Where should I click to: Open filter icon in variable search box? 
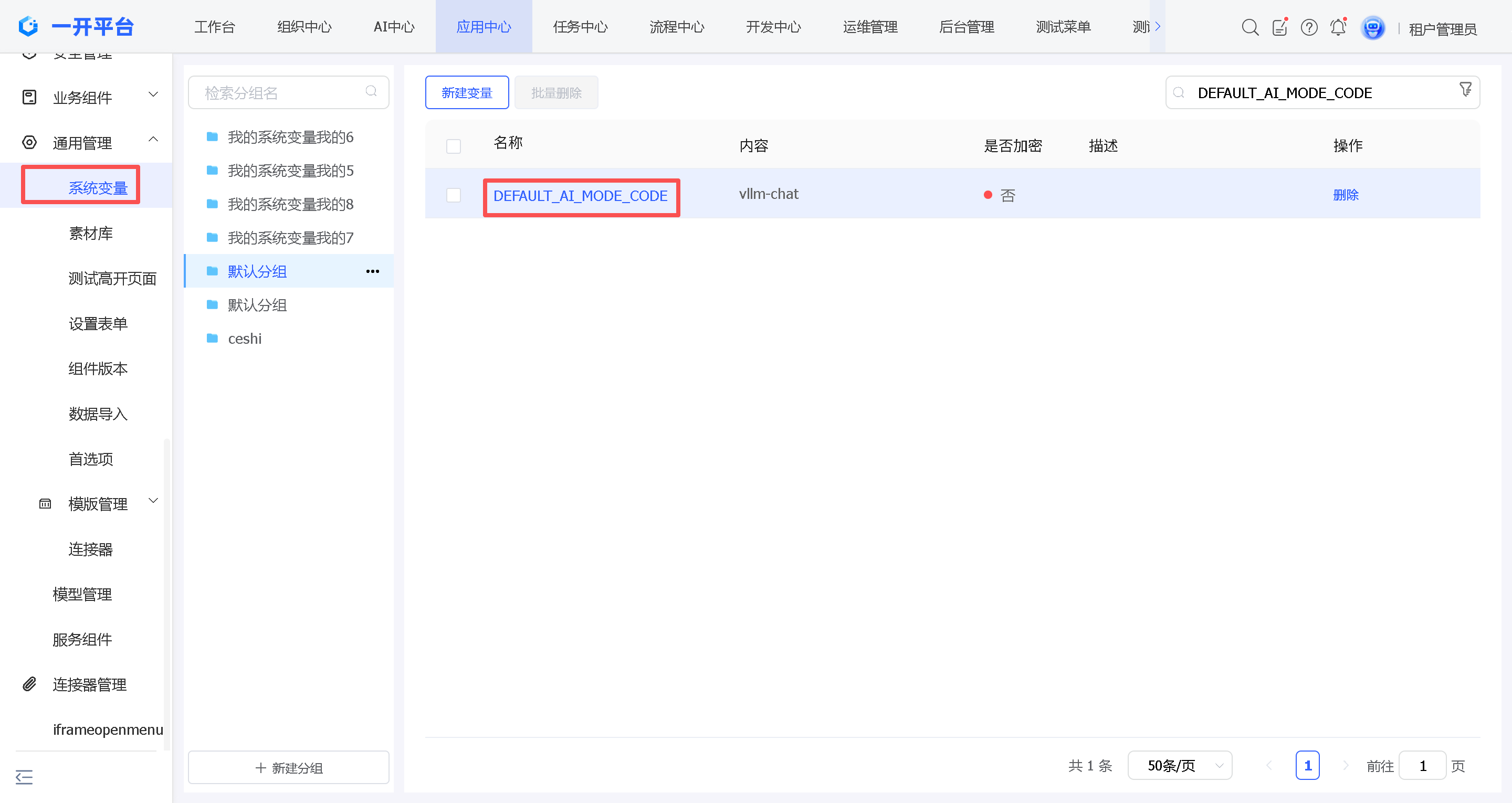[x=1465, y=90]
